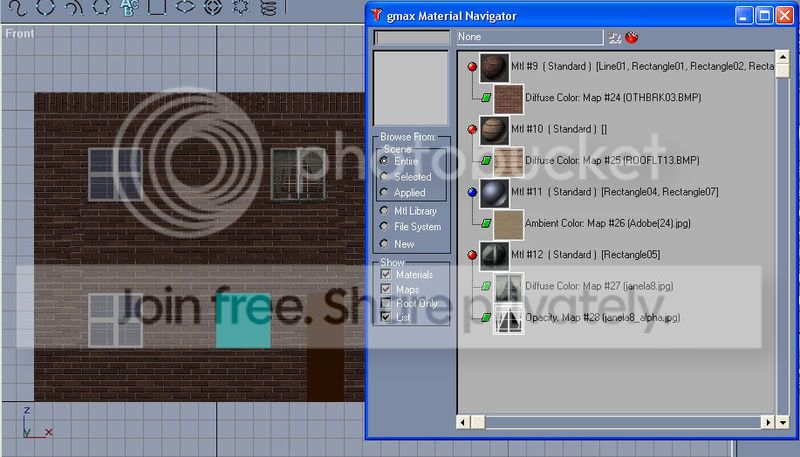The height and width of the screenshot is (457, 800).
Task: Click the janela8_alpha.jpg opacity map thumbnail
Action: pos(509,319)
